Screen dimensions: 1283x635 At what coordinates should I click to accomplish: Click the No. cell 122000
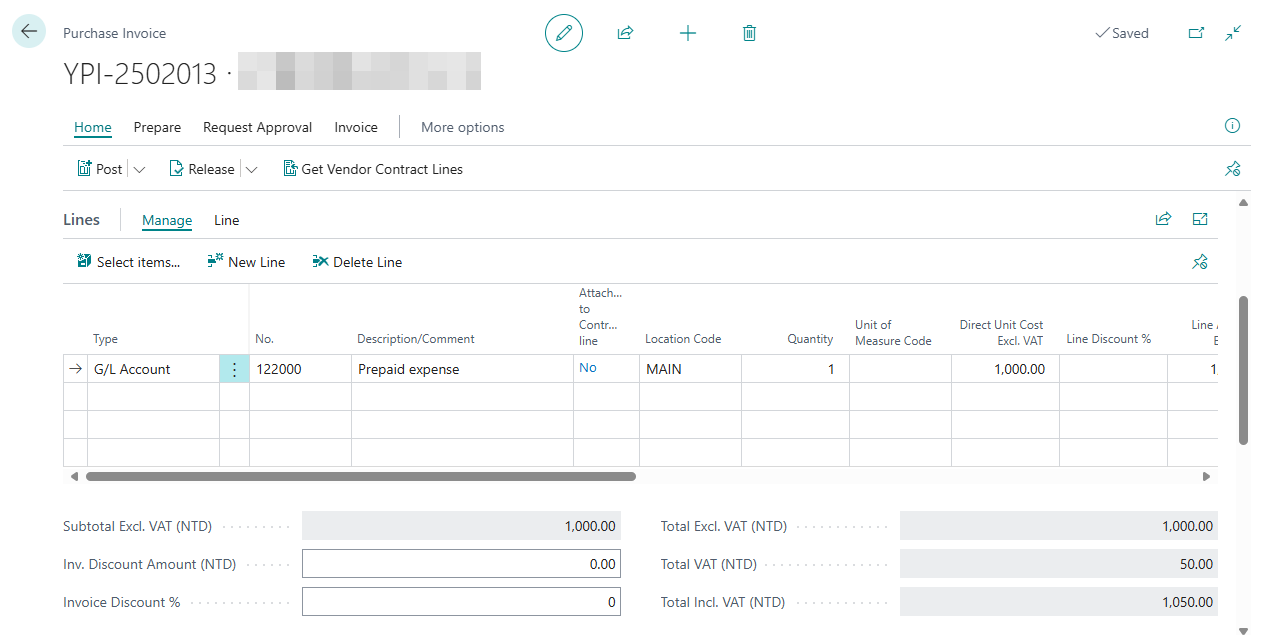(x=300, y=369)
